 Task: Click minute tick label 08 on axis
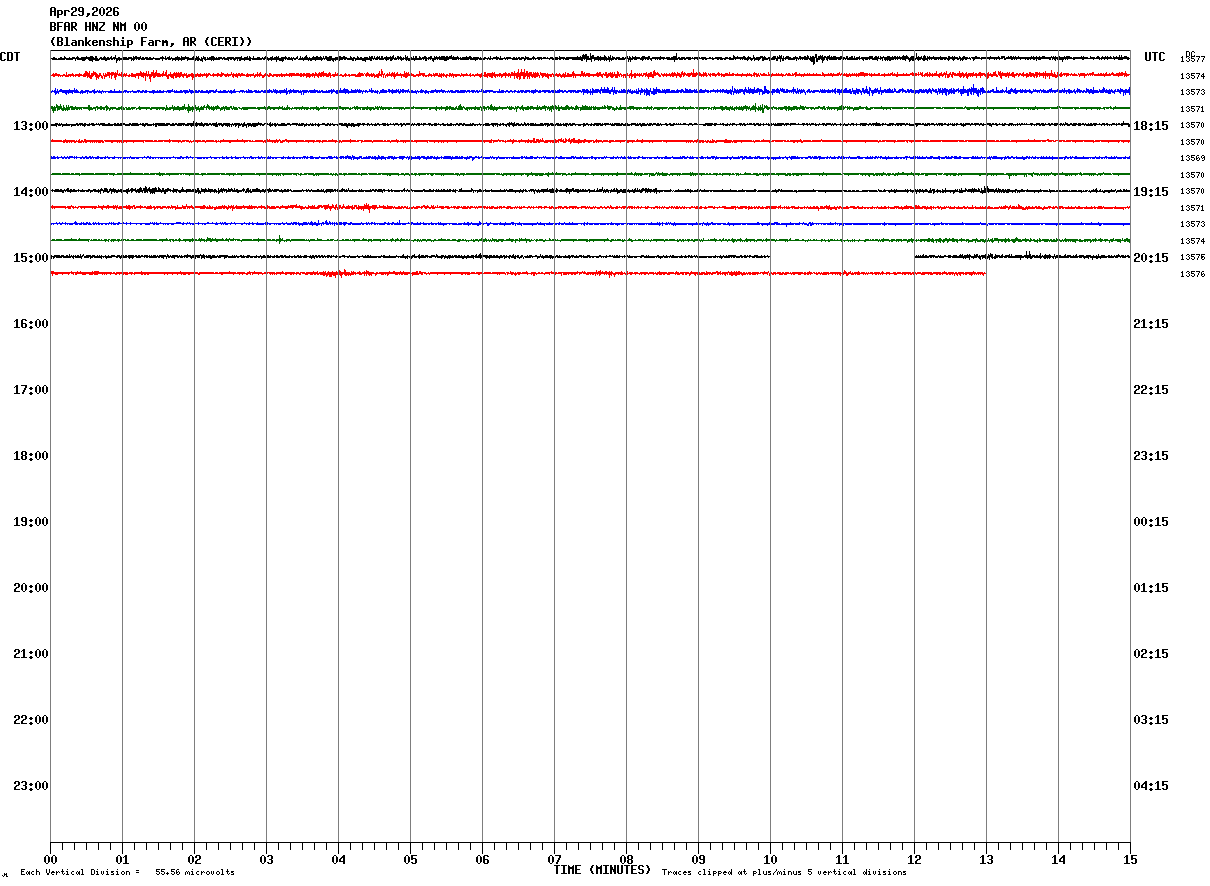pyautogui.click(x=626, y=860)
